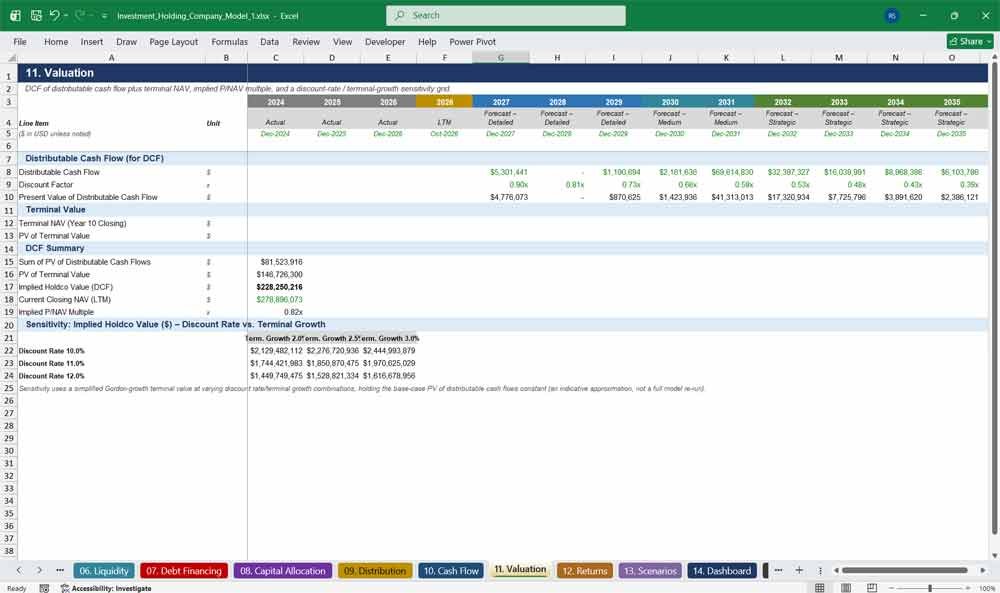The image size is (1000, 593).
Task: Switch to the 09. Distribution sheet
Action: click(x=375, y=571)
